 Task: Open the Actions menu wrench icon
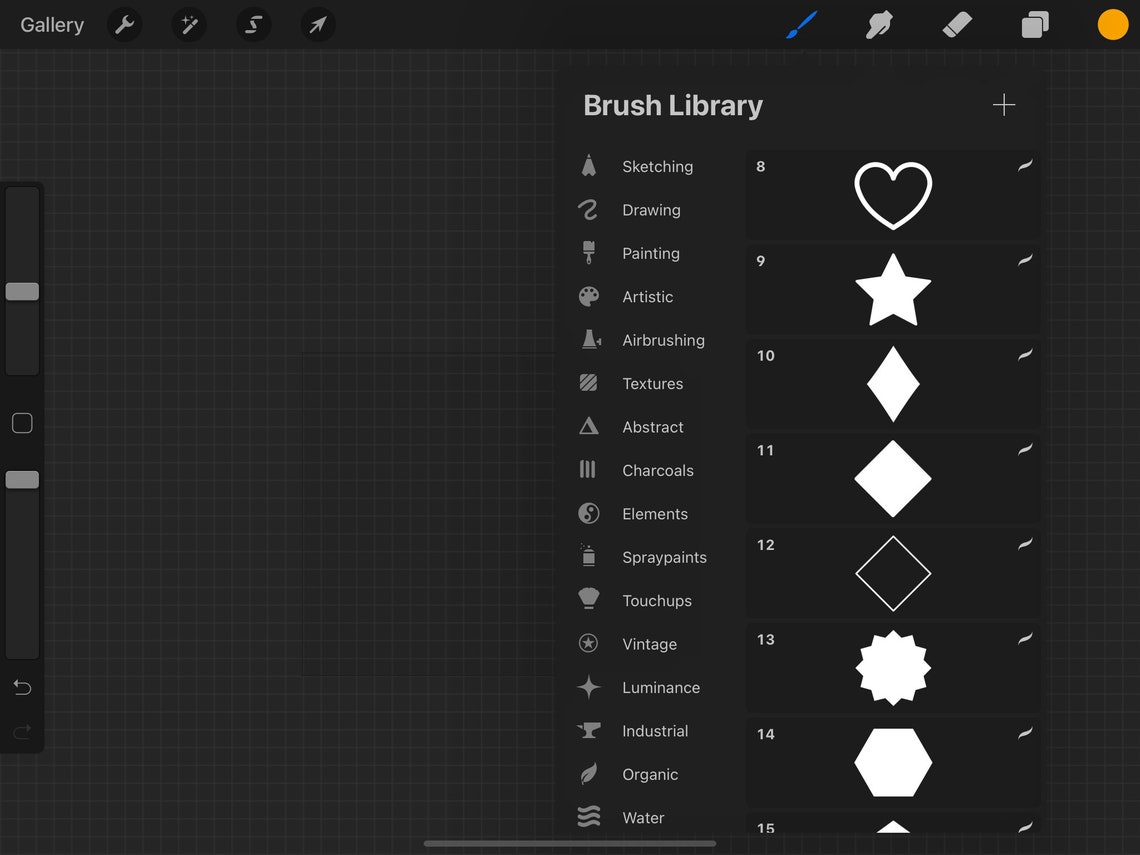pyautogui.click(x=124, y=24)
